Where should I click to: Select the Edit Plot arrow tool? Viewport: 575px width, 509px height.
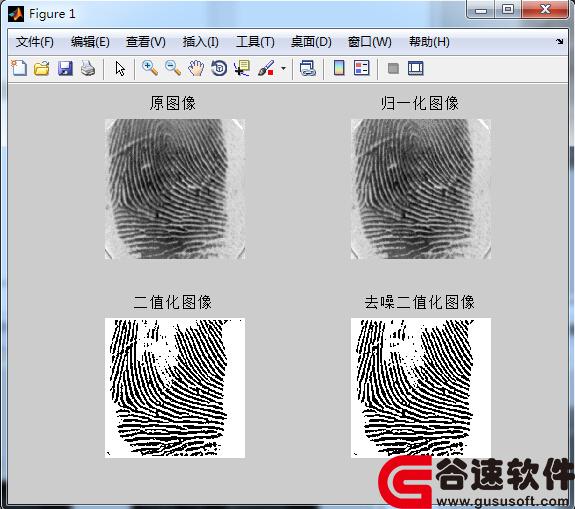pyautogui.click(x=120, y=69)
